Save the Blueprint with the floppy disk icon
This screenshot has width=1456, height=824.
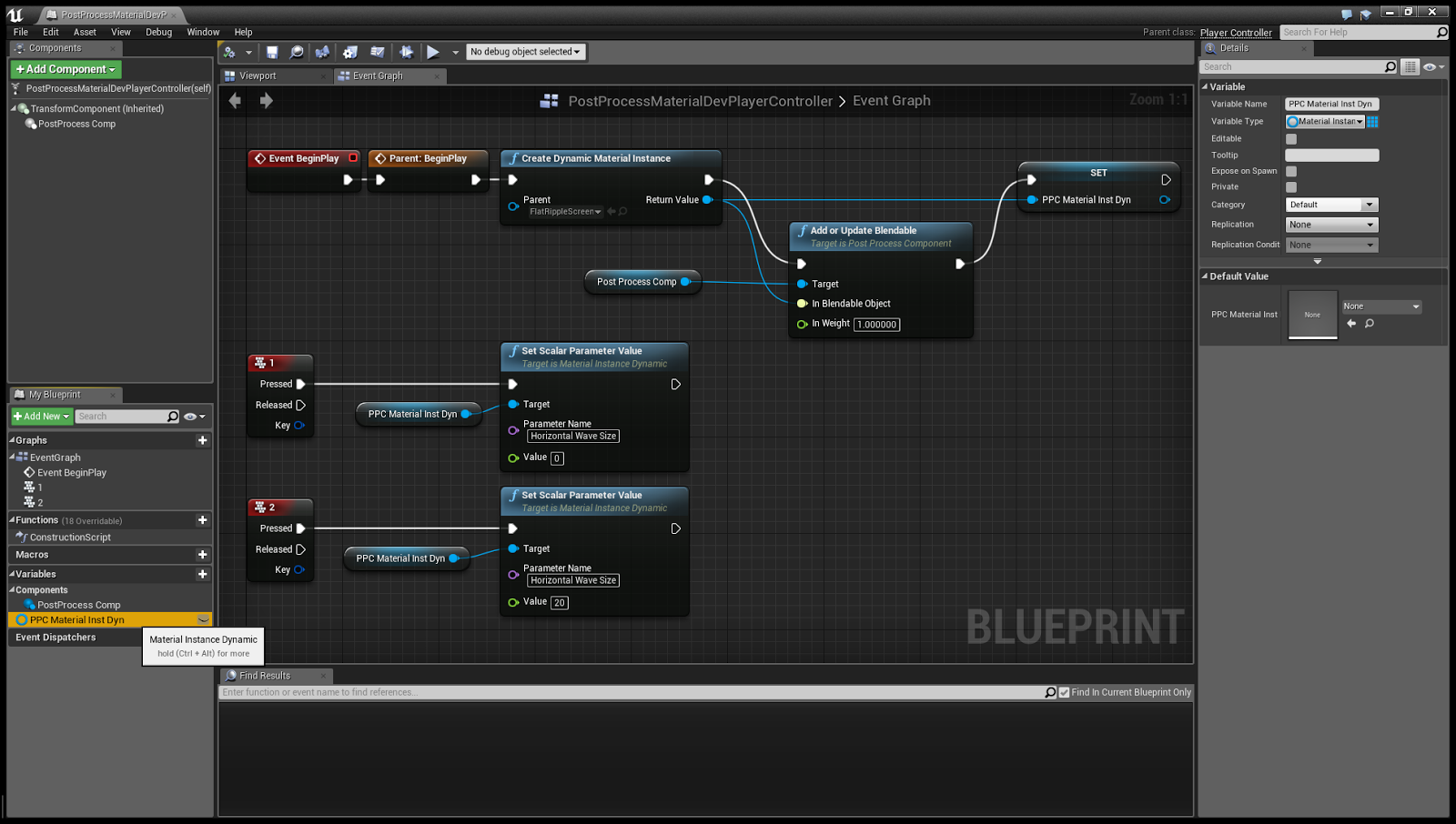pos(273,52)
